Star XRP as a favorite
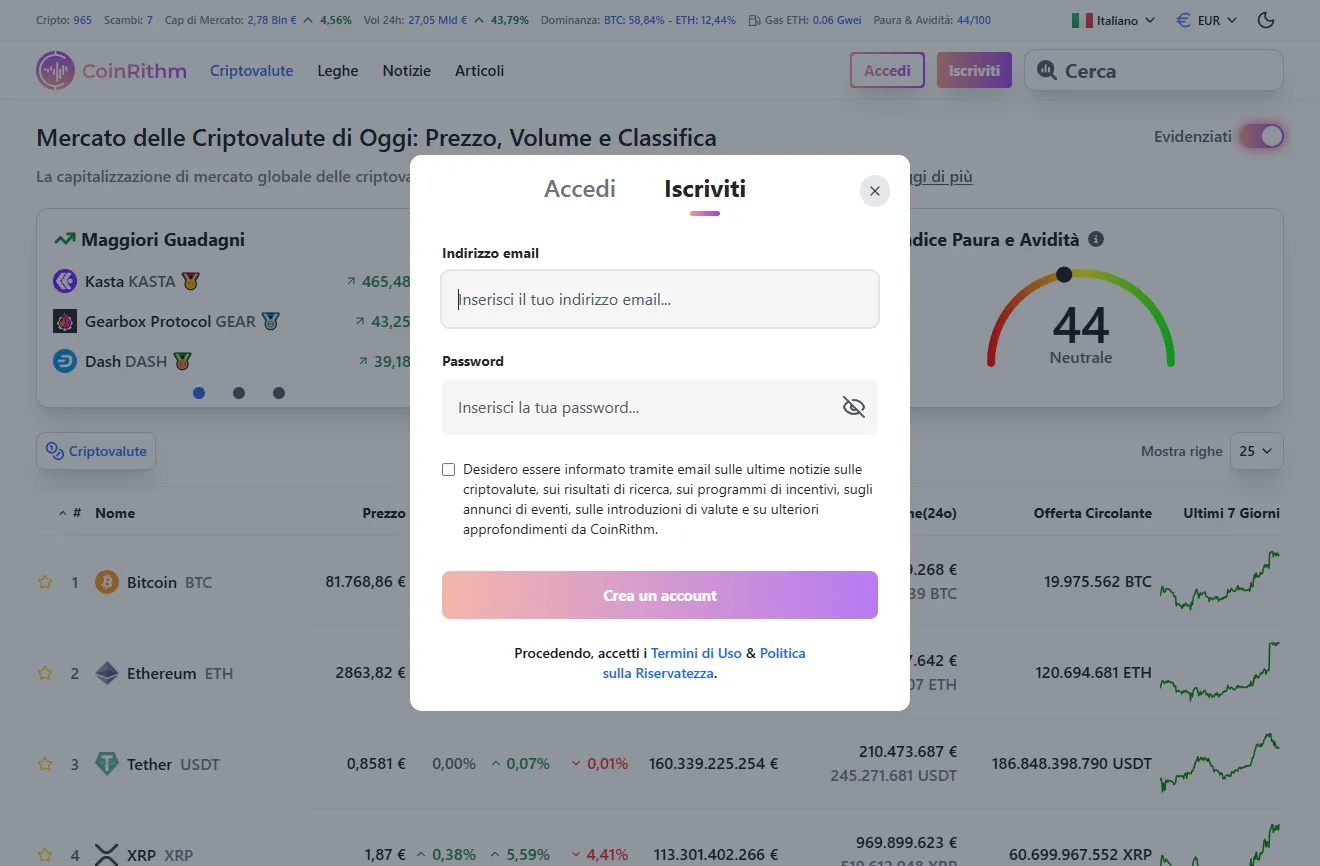 pyautogui.click(x=44, y=855)
